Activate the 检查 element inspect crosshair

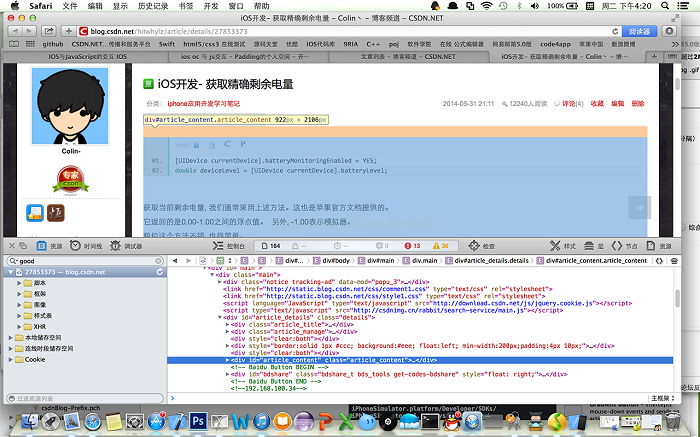[482, 246]
